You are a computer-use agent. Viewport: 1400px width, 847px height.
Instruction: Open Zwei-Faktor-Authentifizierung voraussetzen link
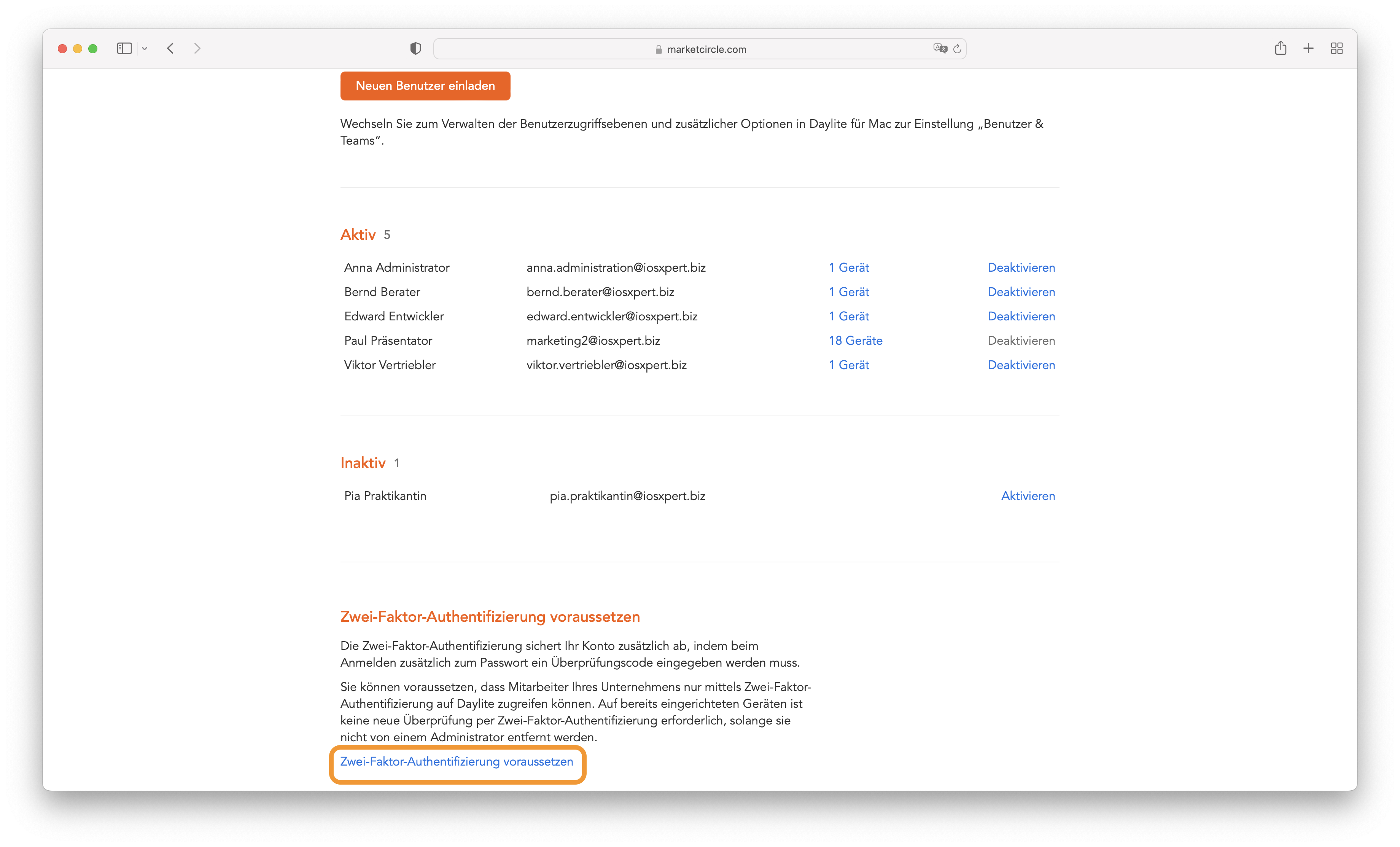click(457, 762)
